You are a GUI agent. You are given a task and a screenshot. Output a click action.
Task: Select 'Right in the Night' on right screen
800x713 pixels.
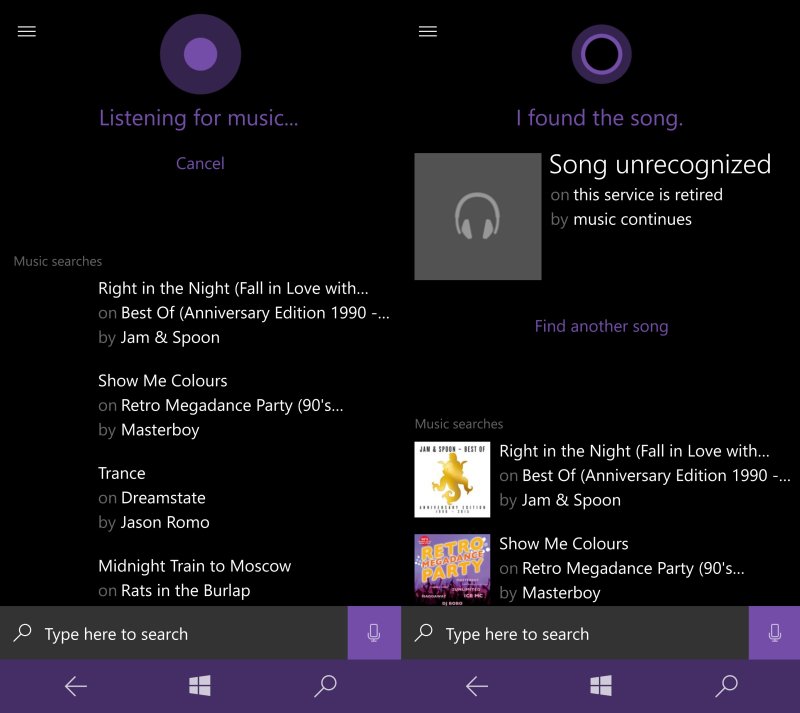(x=634, y=451)
